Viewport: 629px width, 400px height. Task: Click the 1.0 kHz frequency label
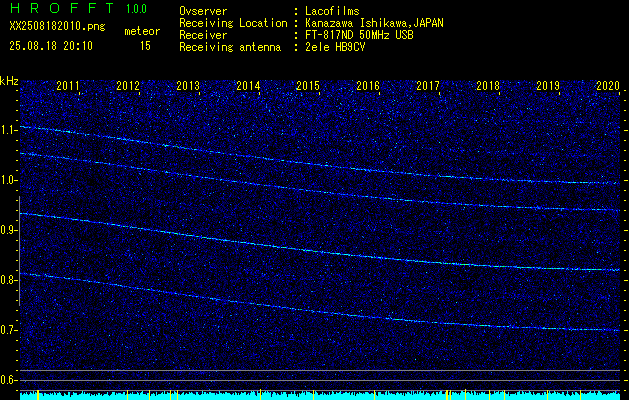click(x=7, y=181)
